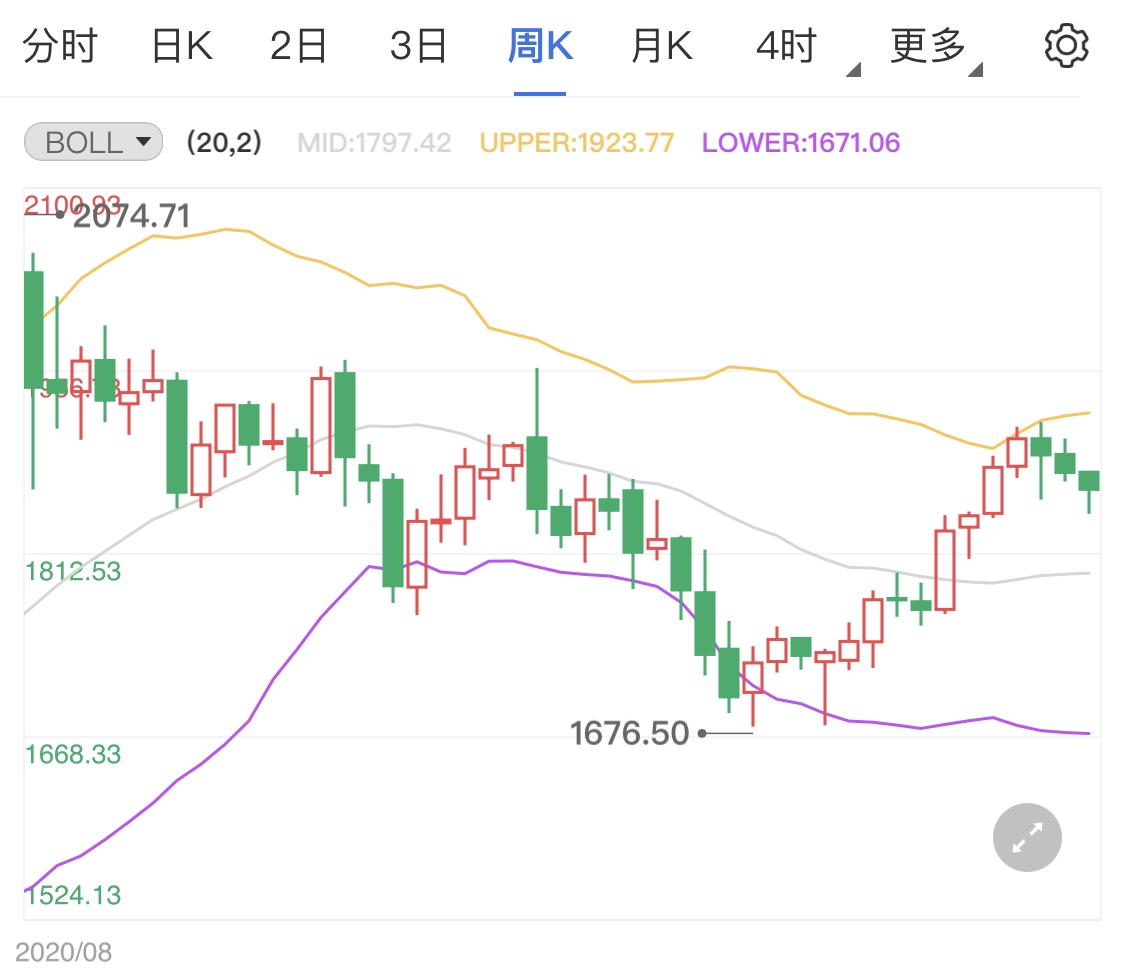Click the UPPER:1923.77 value
The height and width of the screenshot is (972, 1125).
pyautogui.click(x=576, y=143)
